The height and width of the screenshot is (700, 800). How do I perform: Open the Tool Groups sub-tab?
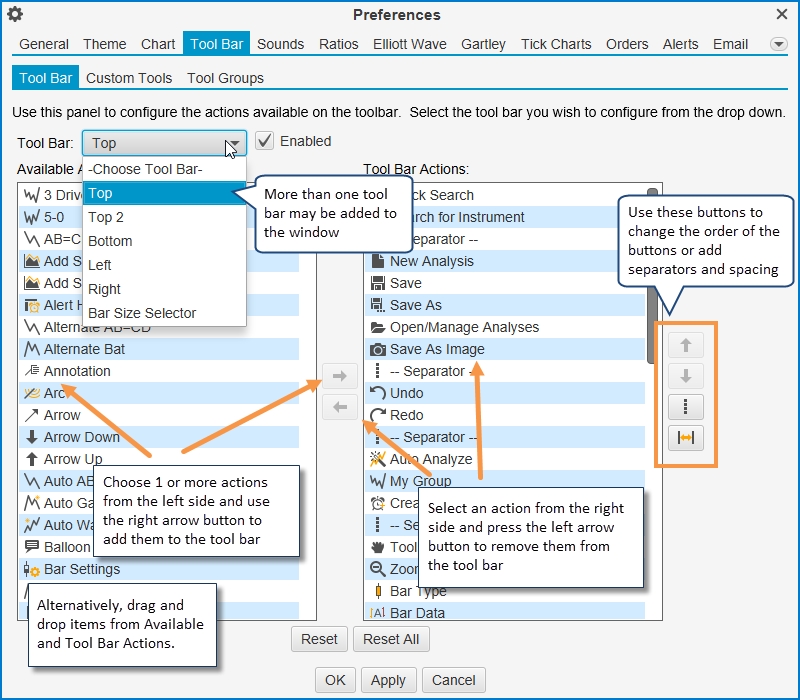[225, 78]
